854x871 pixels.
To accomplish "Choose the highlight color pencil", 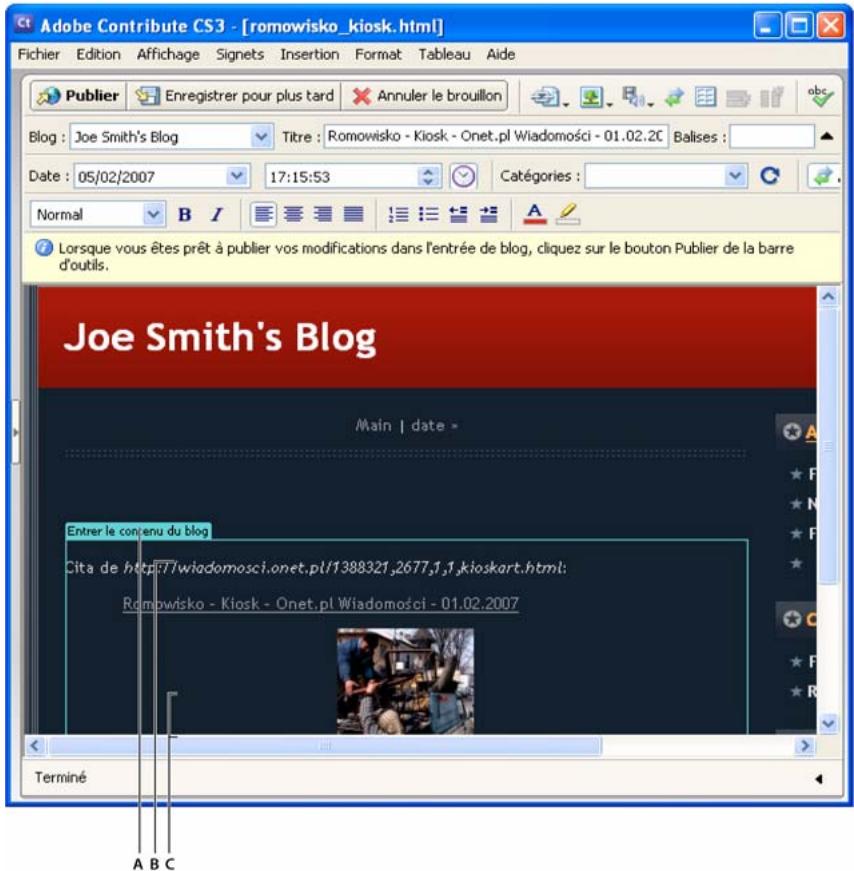I will 568,214.
